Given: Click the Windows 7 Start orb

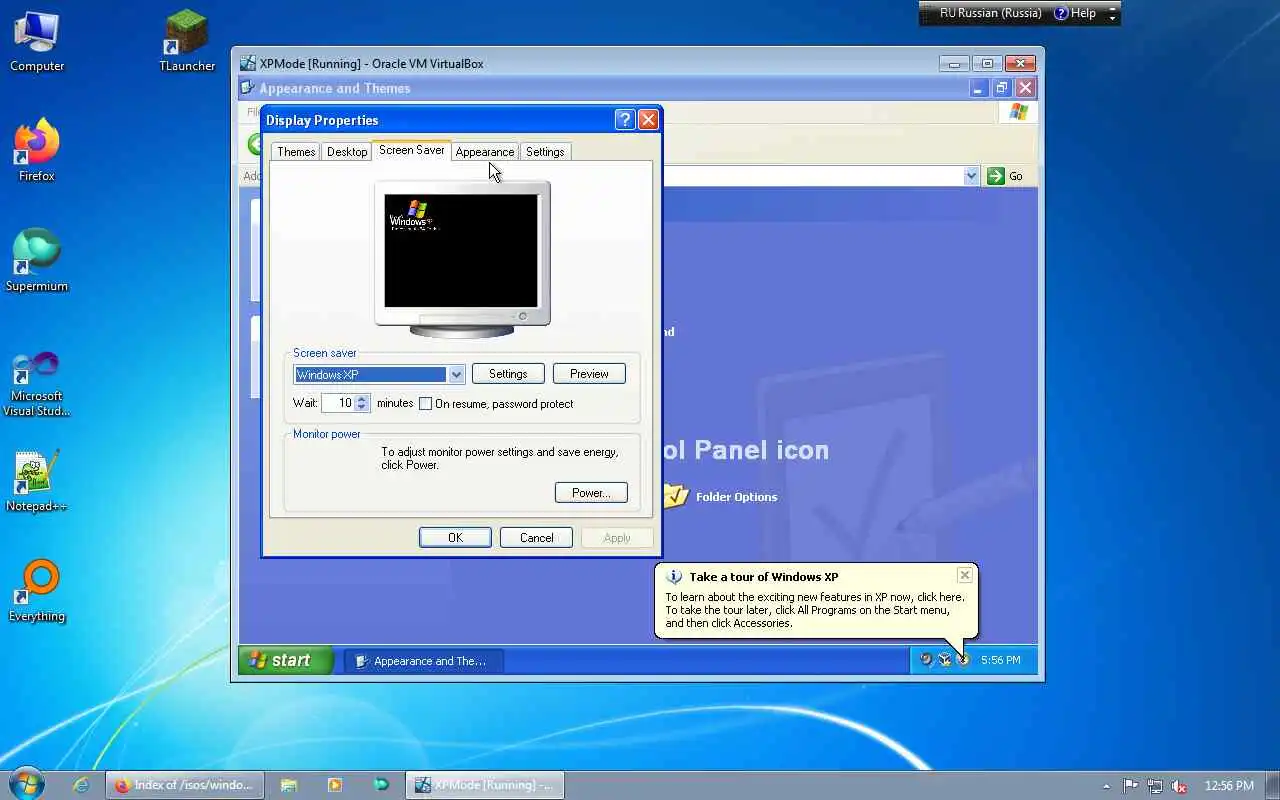Looking at the screenshot, I should [26, 783].
